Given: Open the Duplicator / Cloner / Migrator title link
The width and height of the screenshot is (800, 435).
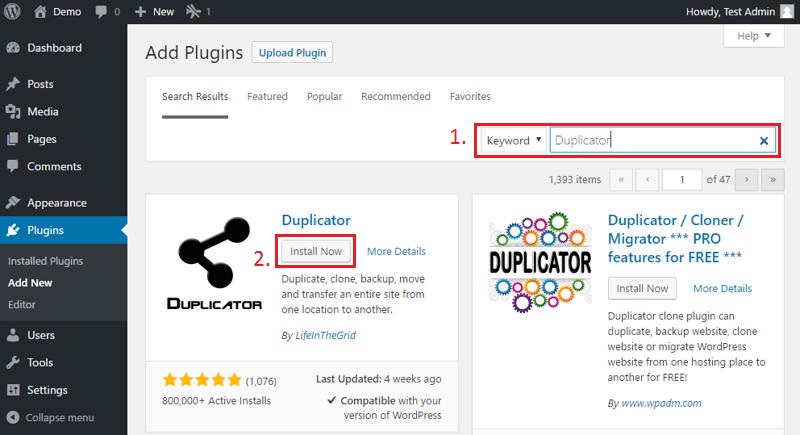Looking at the screenshot, I should click(676, 239).
